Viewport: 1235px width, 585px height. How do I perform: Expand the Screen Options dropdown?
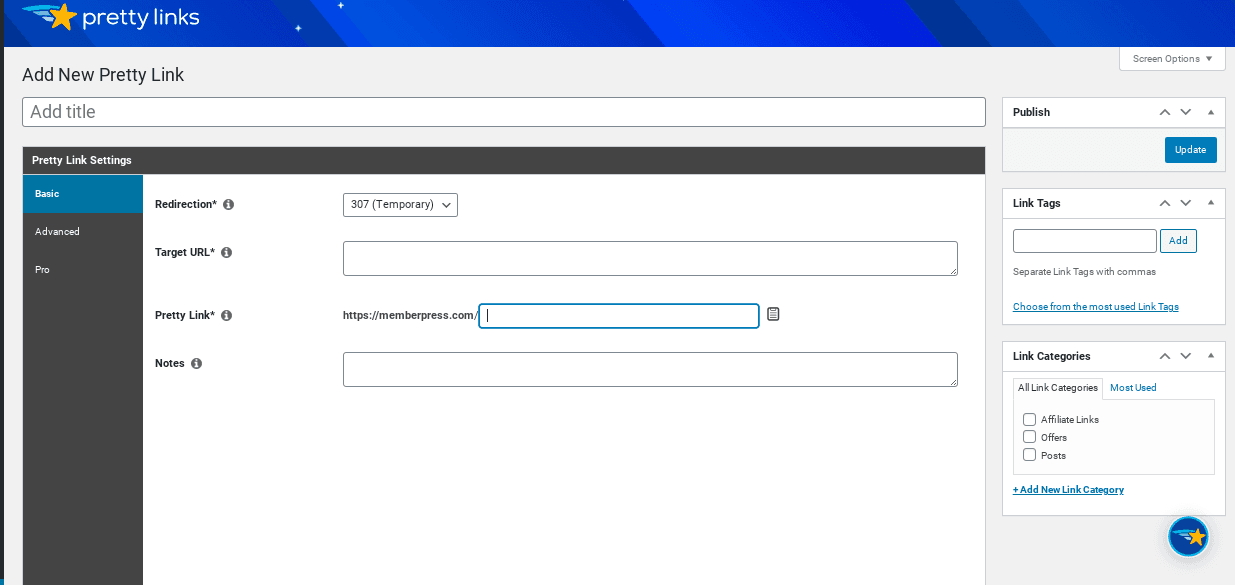pyautogui.click(x=1172, y=59)
